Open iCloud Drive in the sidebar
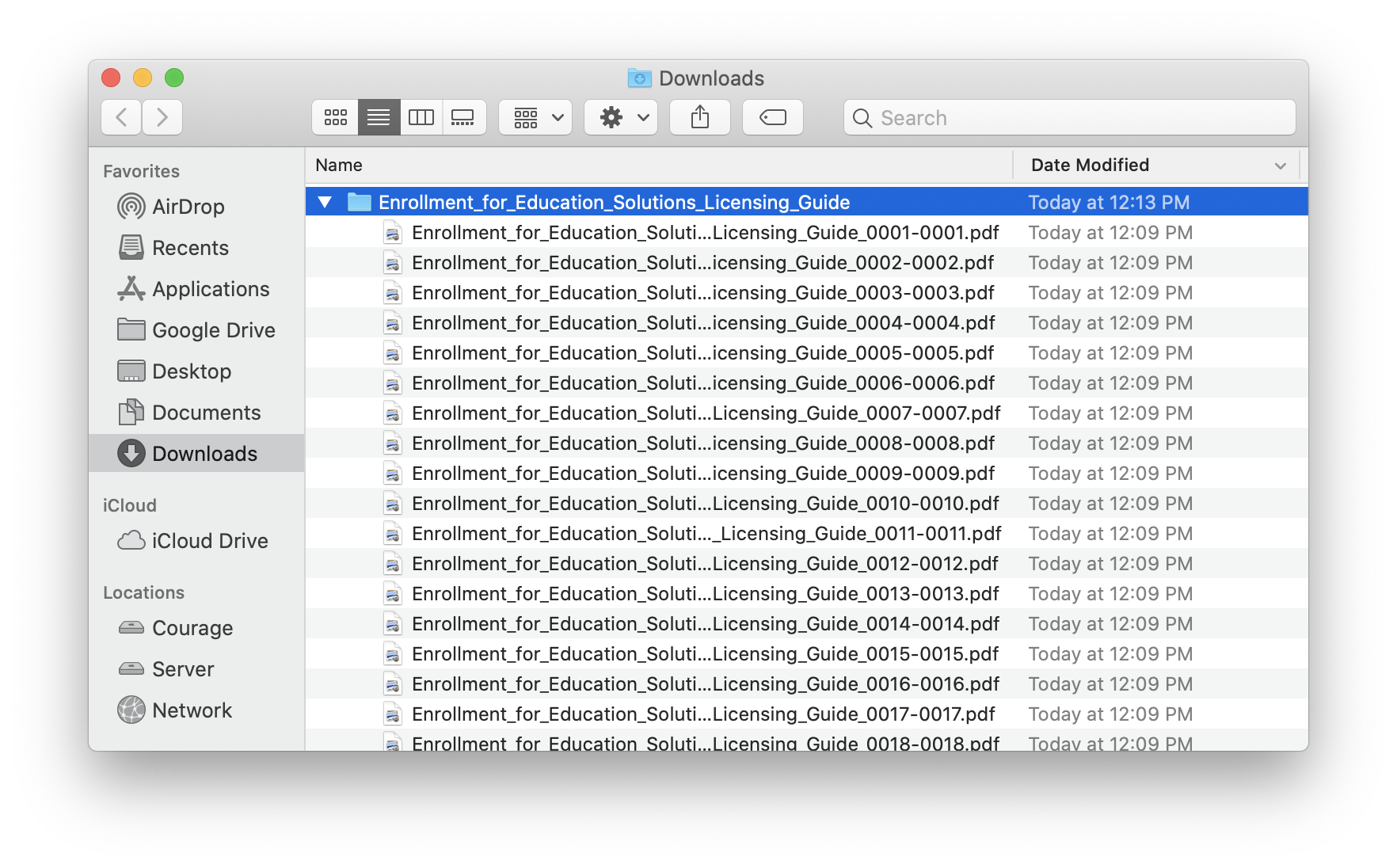Viewport: 1397px width, 868px height. [x=196, y=541]
